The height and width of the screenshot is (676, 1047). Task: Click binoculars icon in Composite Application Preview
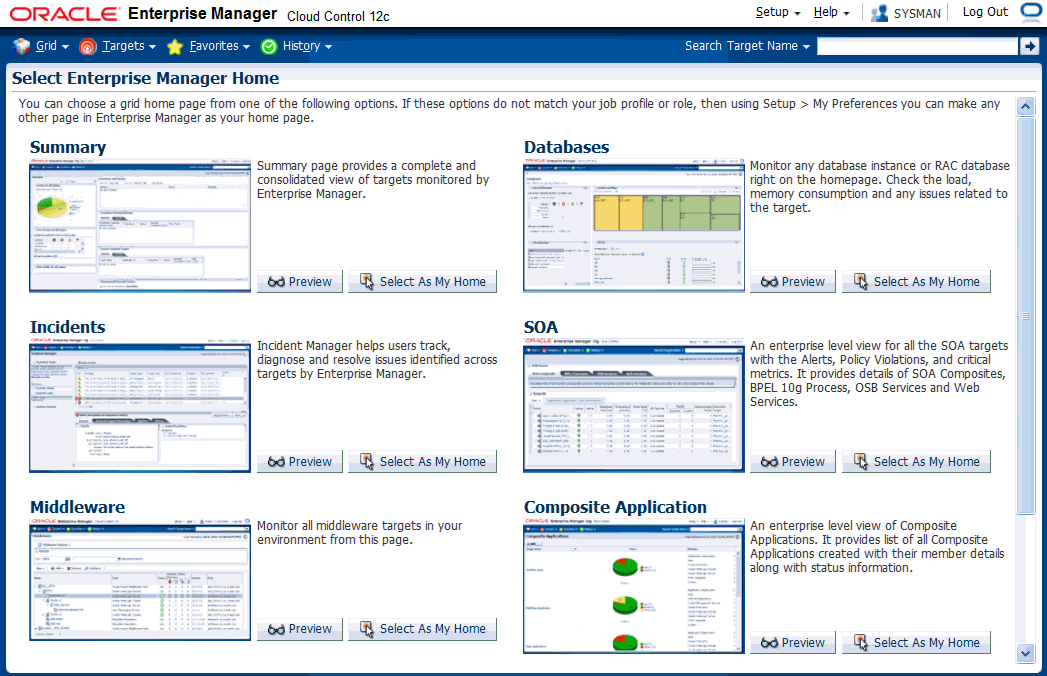click(x=769, y=643)
